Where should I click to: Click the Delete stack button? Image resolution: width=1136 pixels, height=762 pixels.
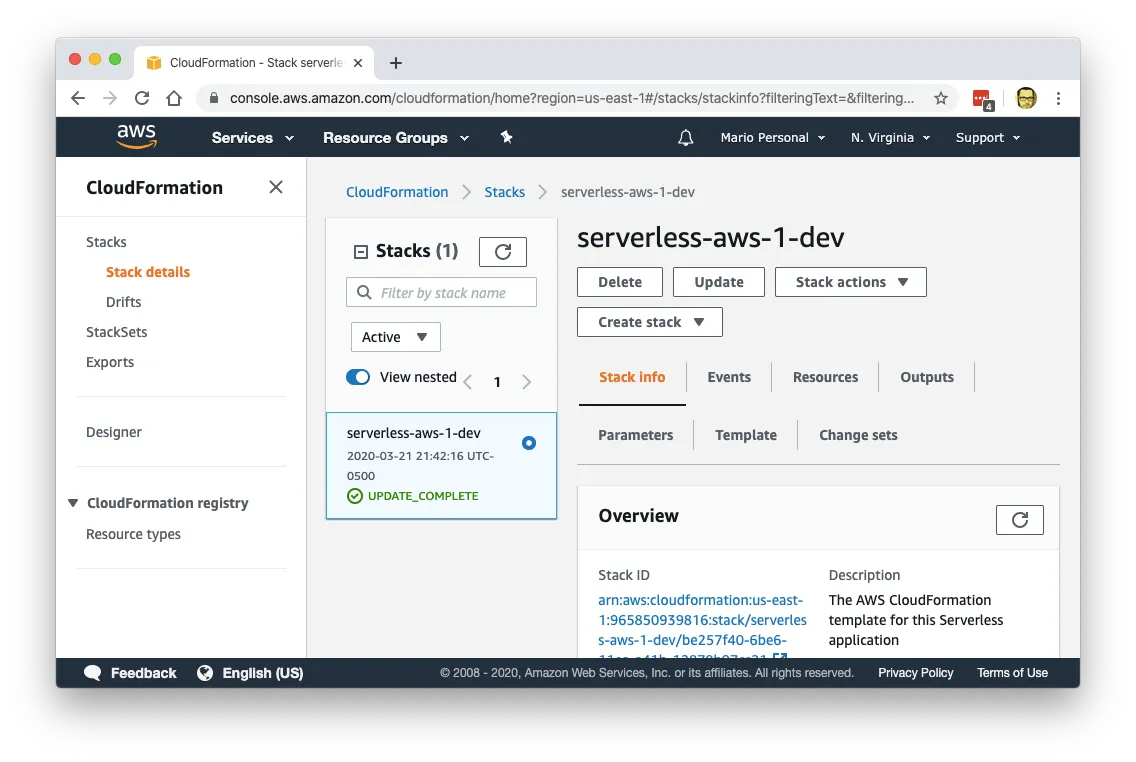click(620, 282)
